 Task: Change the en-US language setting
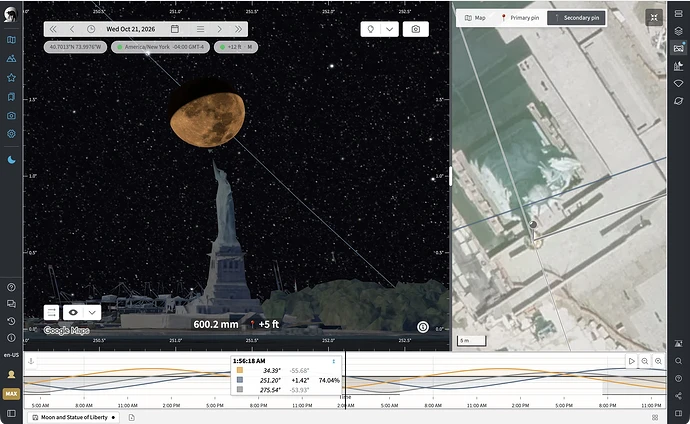tap(11, 355)
